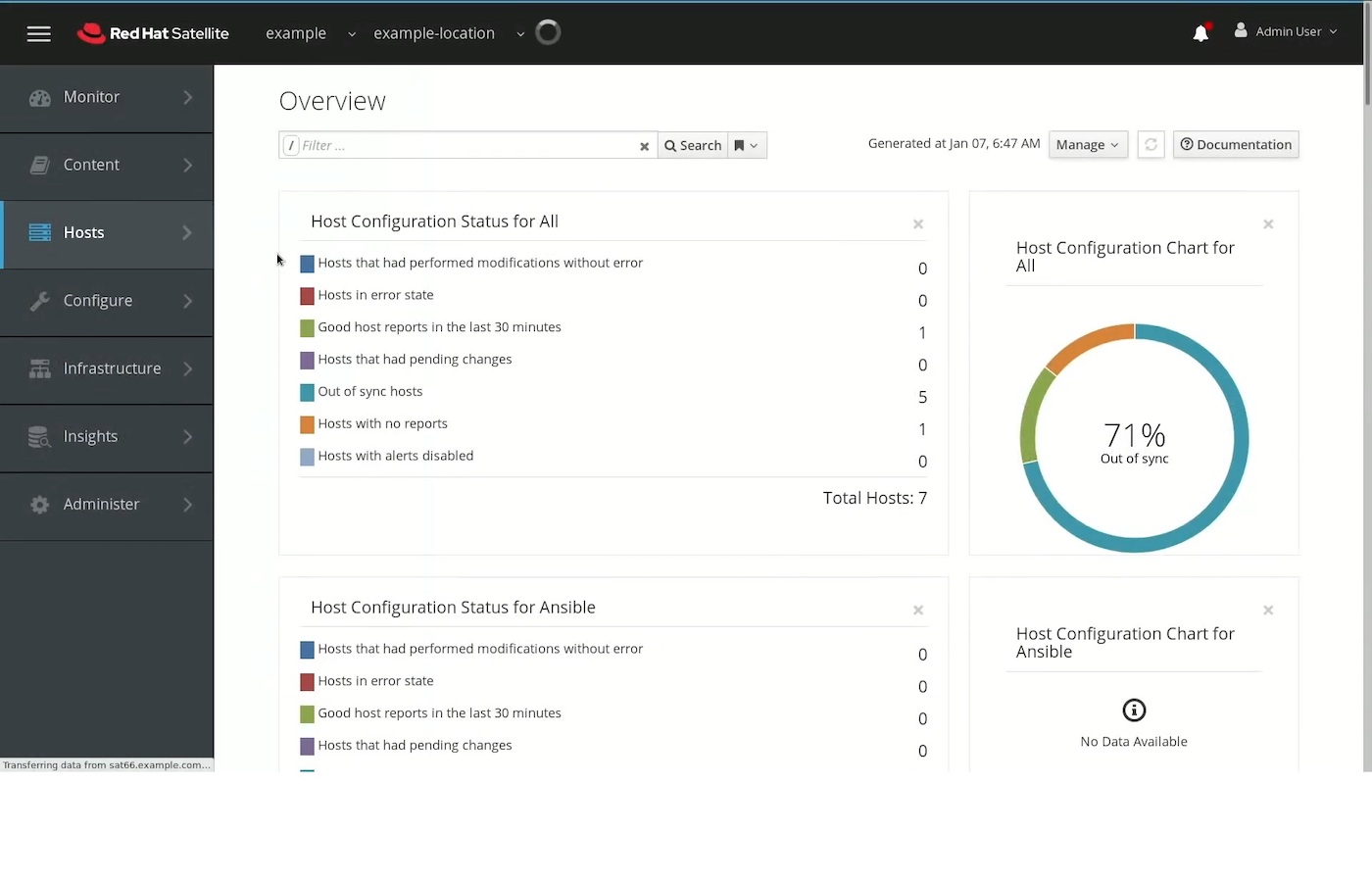Open the bookmarks icon dropdown beside Search
Screen dimensions: 1372x882
(747, 145)
